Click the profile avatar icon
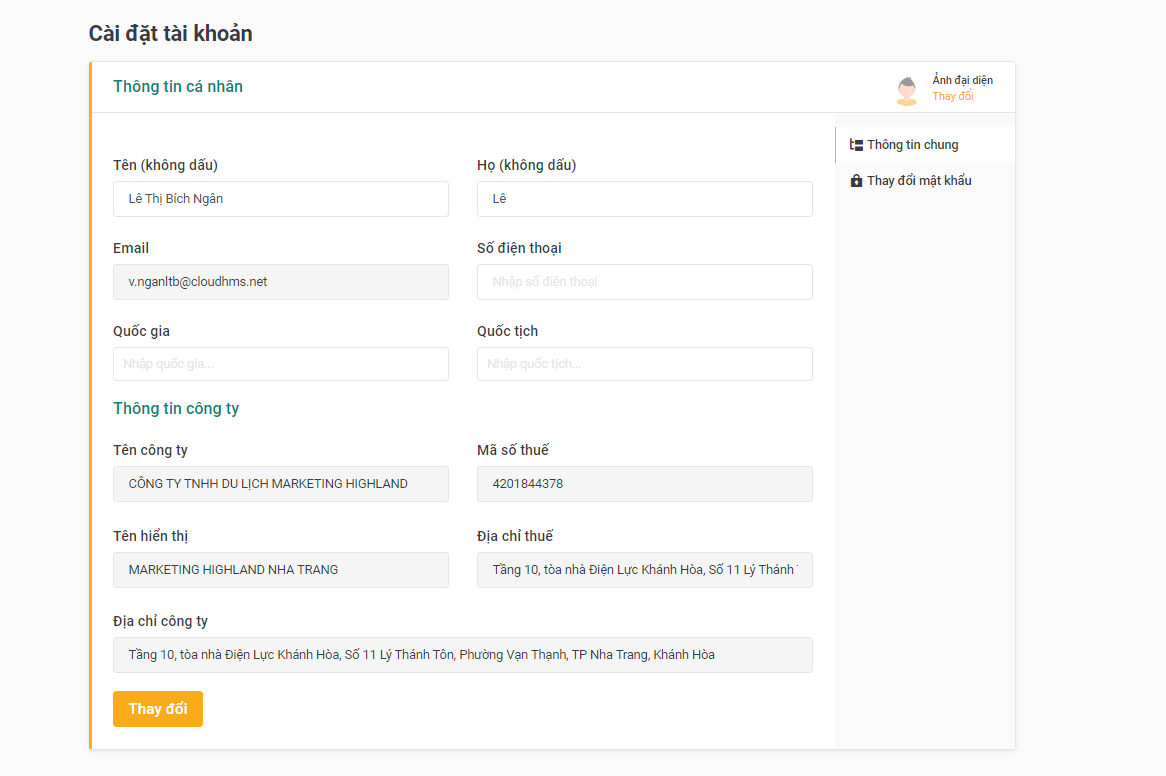This screenshot has height=776, width=1166. click(906, 90)
